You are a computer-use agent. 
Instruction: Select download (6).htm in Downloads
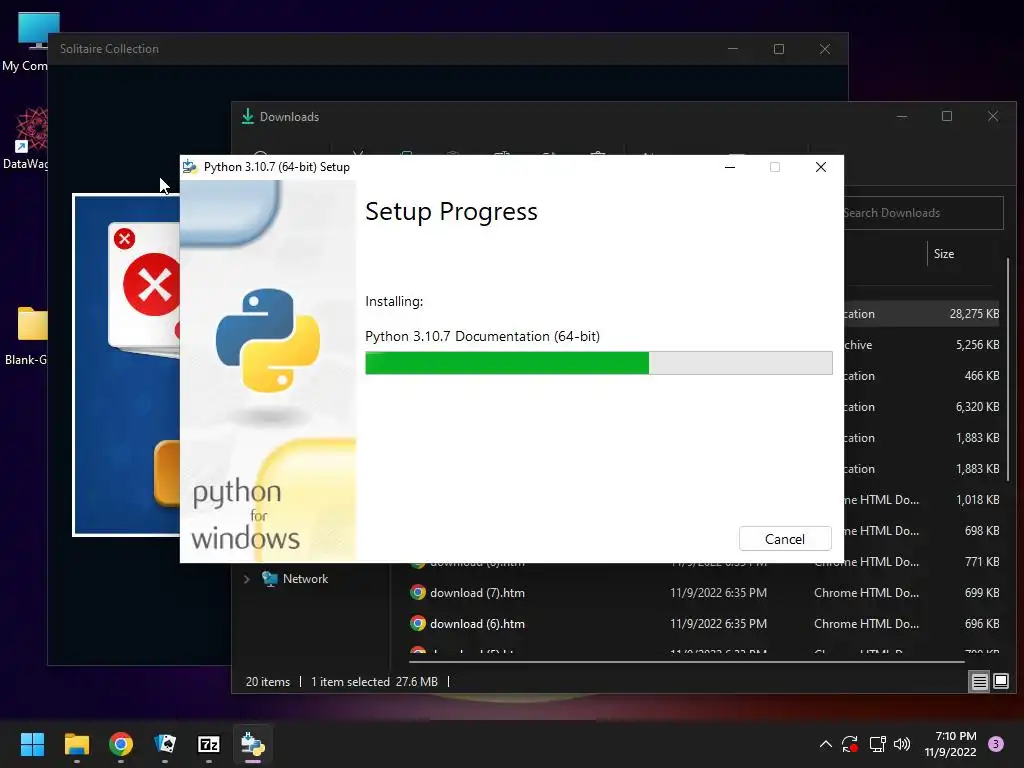[477, 624]
